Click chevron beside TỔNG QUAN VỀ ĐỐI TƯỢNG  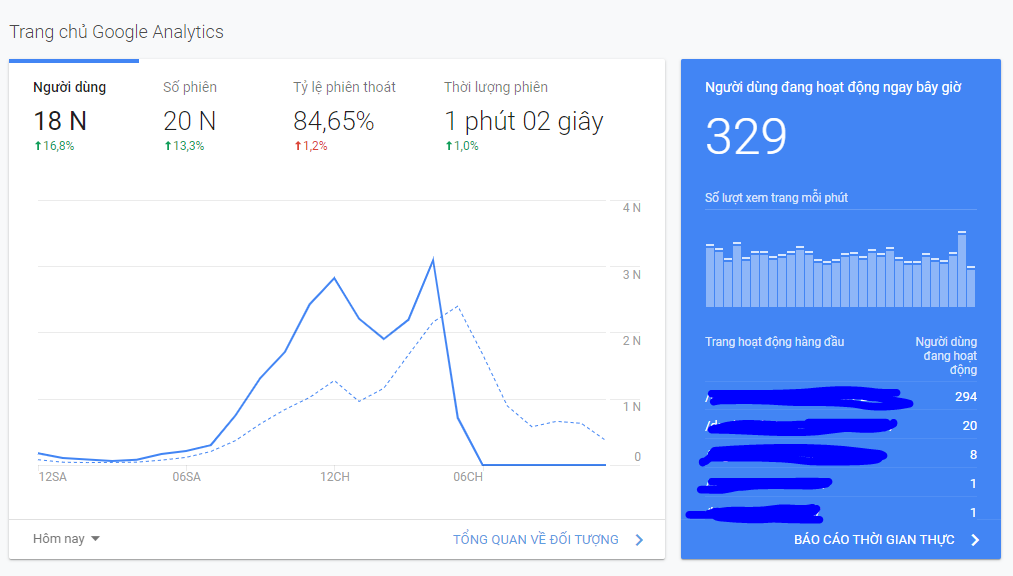[x=639, y=540]
